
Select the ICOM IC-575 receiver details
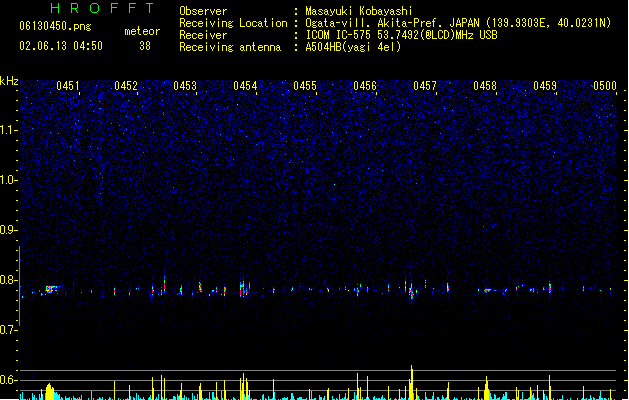point(401,35)
